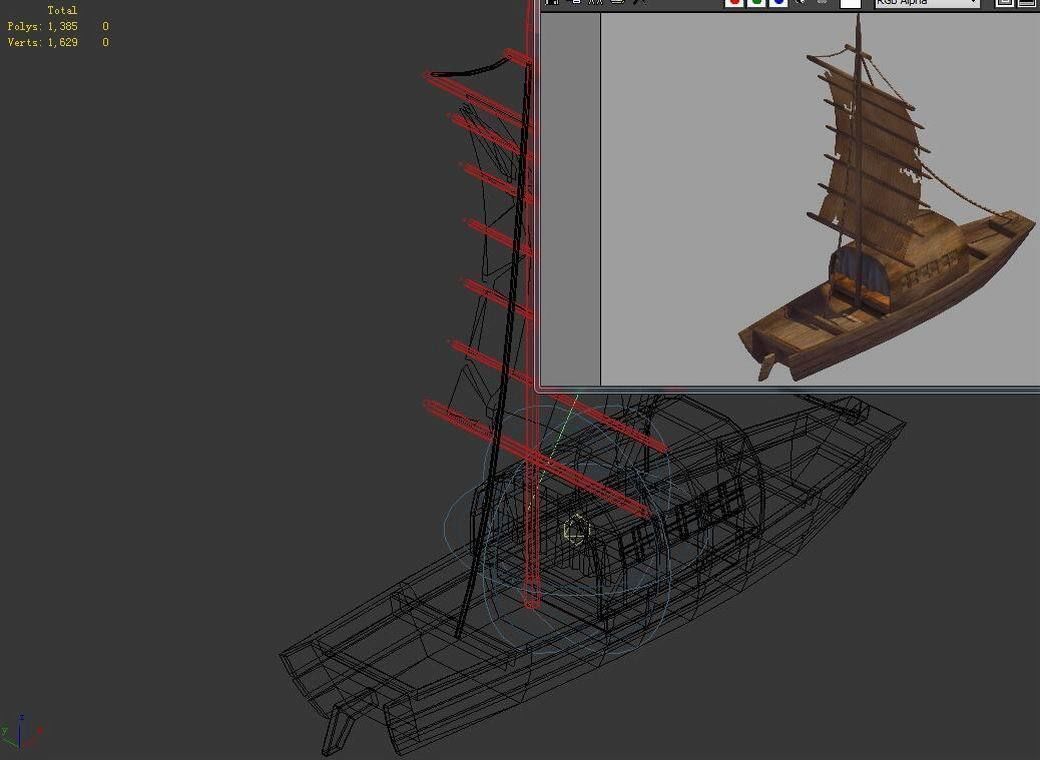Image resolution: width=1040 pixels, height=760 pixels.
Task: Click the rendered boat image preview
Action: [886, 199]
